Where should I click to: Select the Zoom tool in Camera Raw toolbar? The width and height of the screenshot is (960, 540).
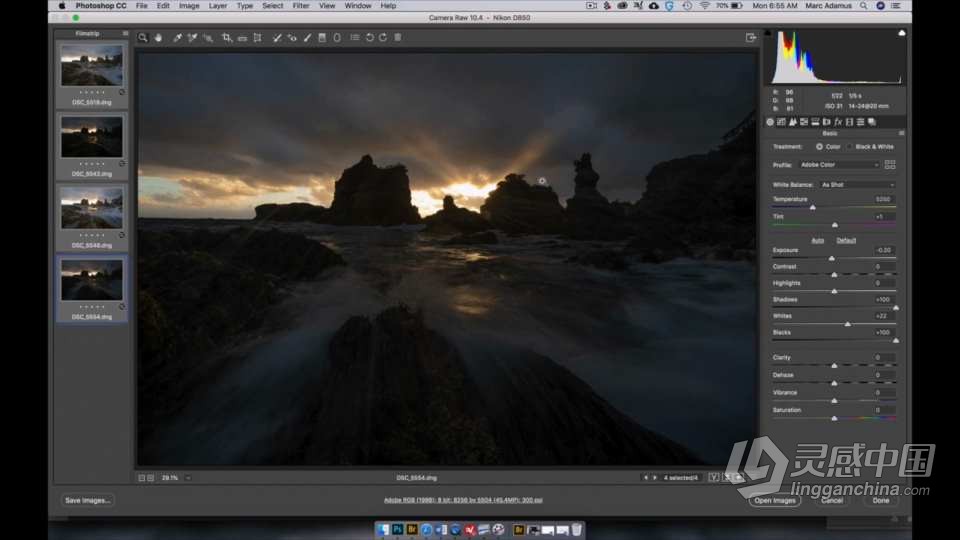[143, 37]
